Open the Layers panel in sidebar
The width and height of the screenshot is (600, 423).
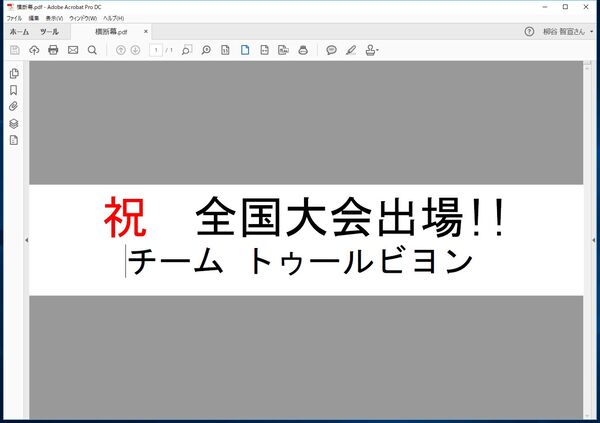point(14,123)
